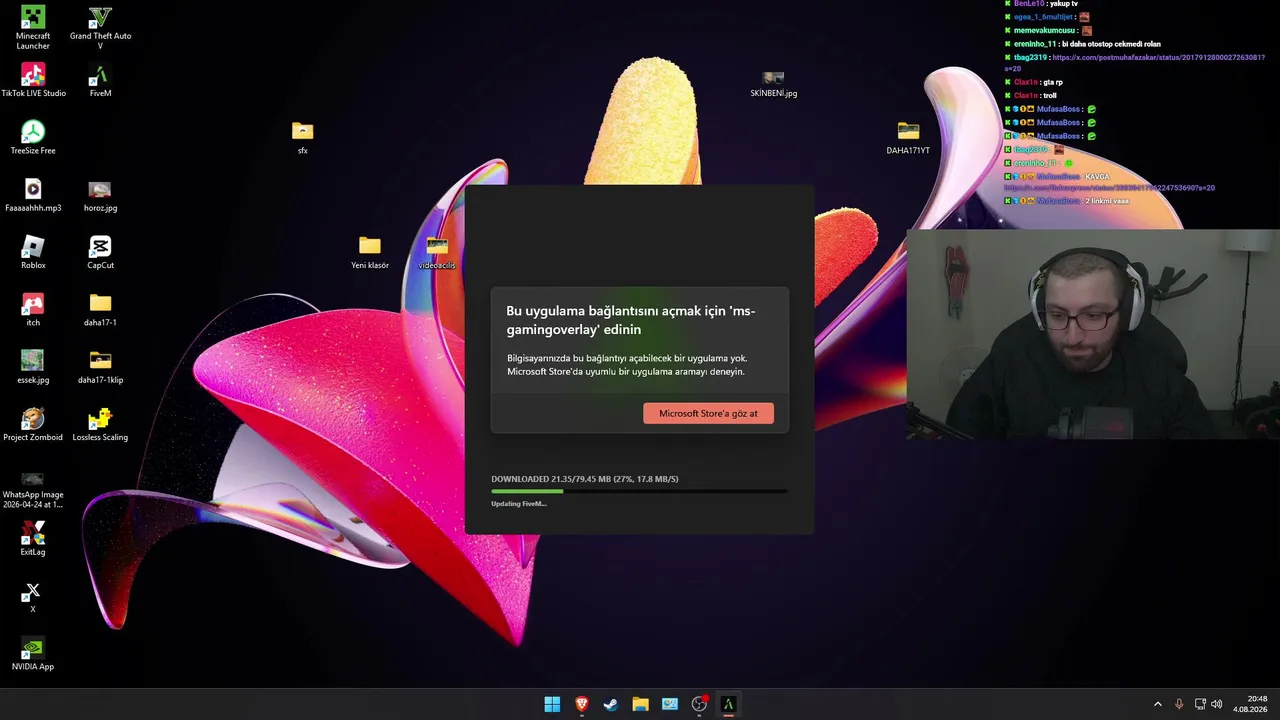The height and width of the screenshot is (720, 1280).
Task: Click the webcam overlay feed
Action: pos(1093,335)
